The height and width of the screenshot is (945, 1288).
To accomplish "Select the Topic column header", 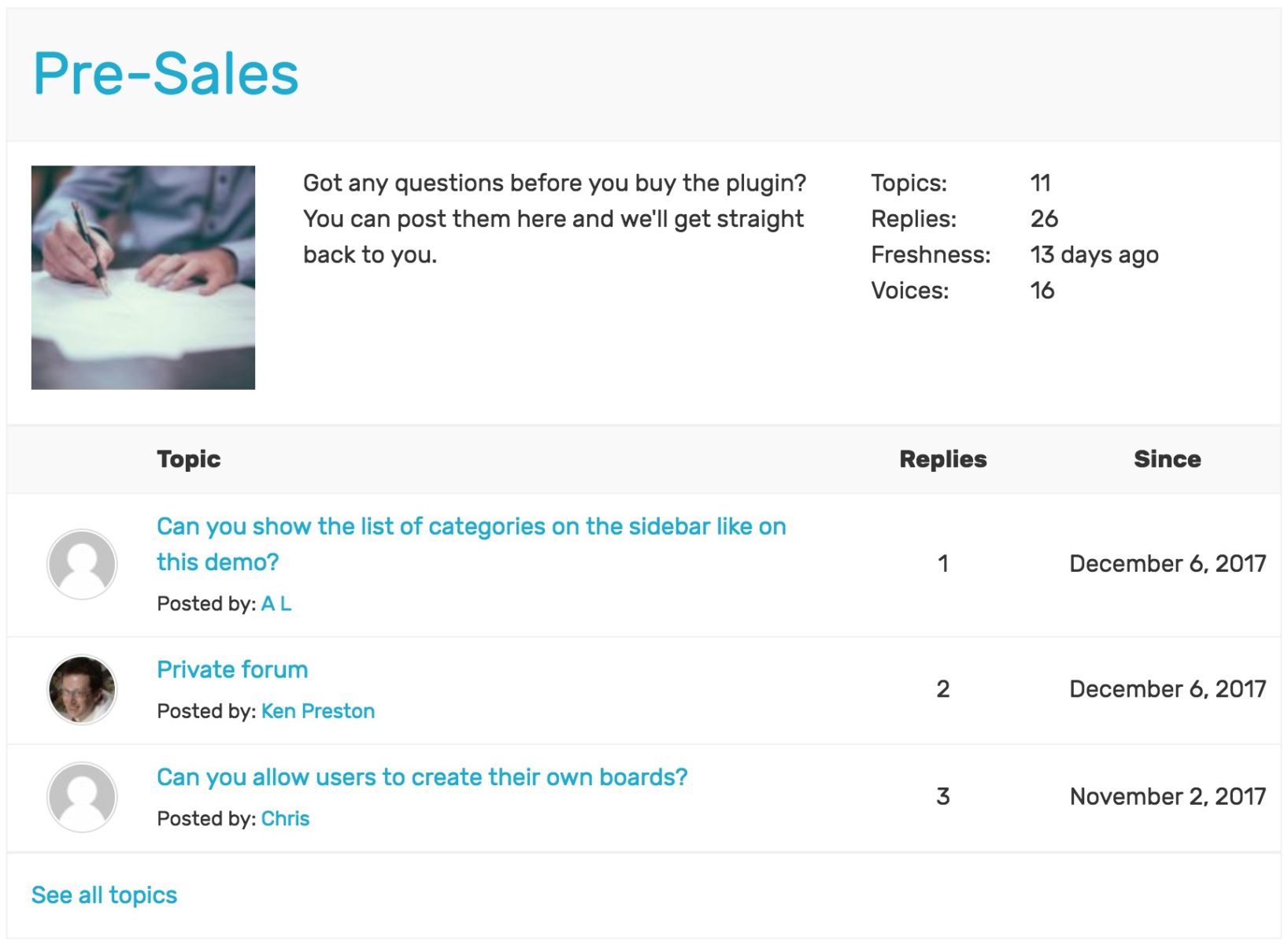I will click(x=189, y=459).
